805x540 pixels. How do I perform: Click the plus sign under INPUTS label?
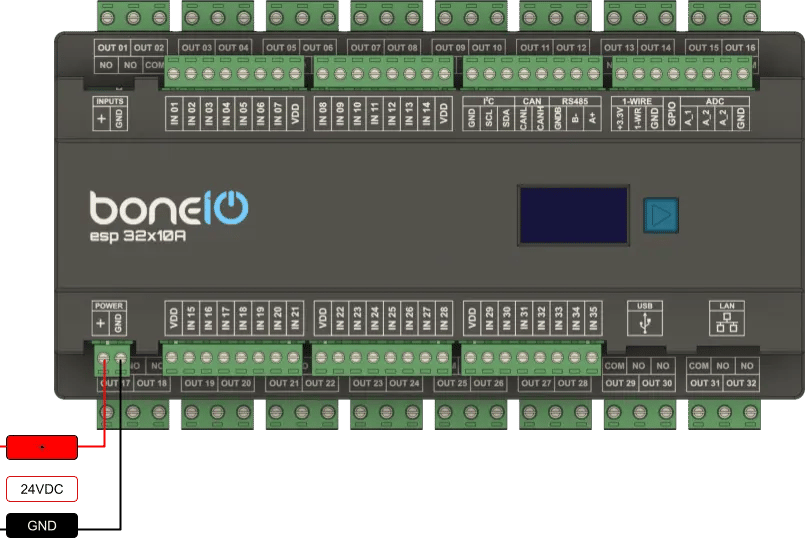point(101,118)
